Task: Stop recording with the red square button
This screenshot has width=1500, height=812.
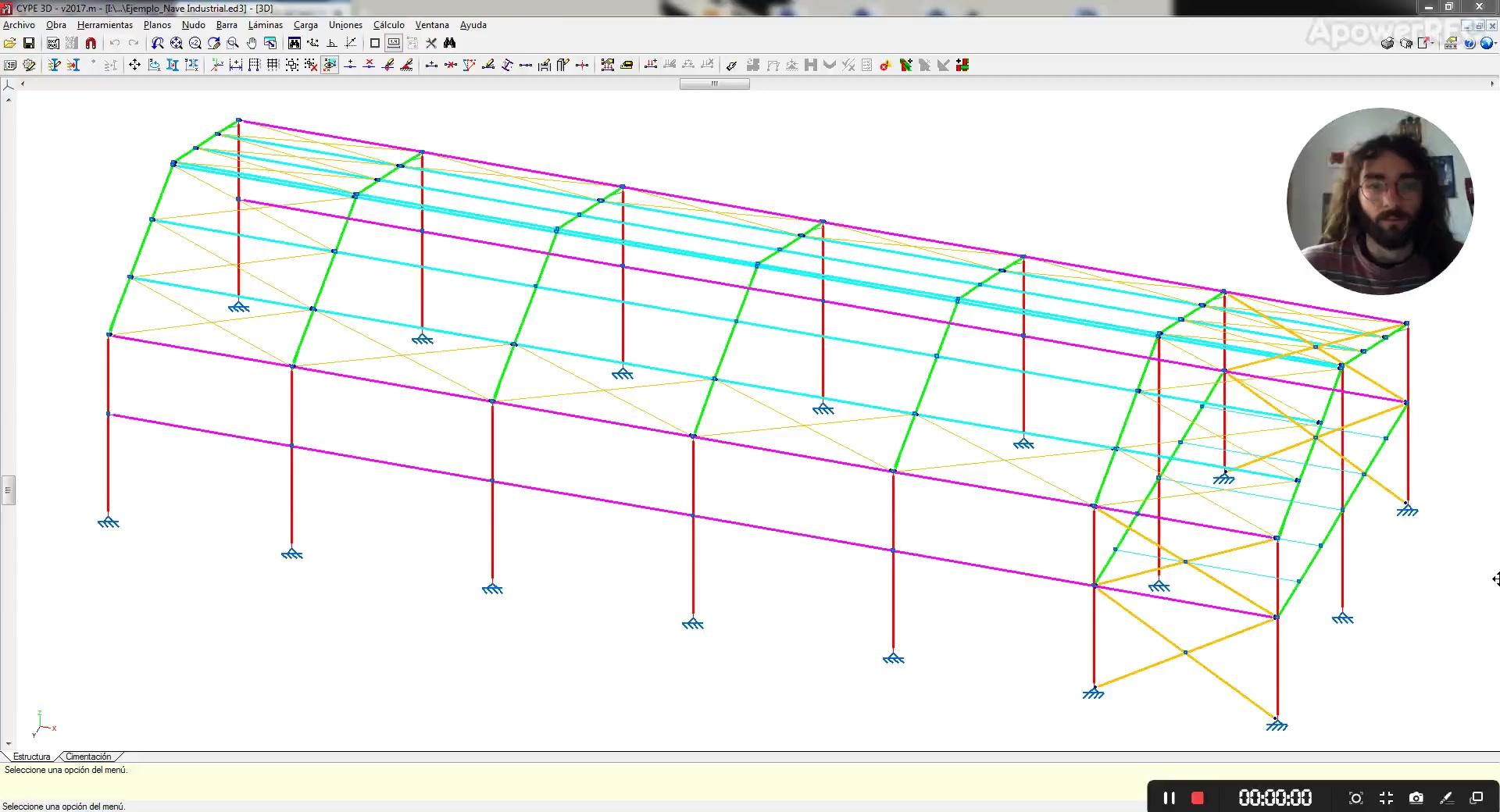Action: click(1197, 798)
